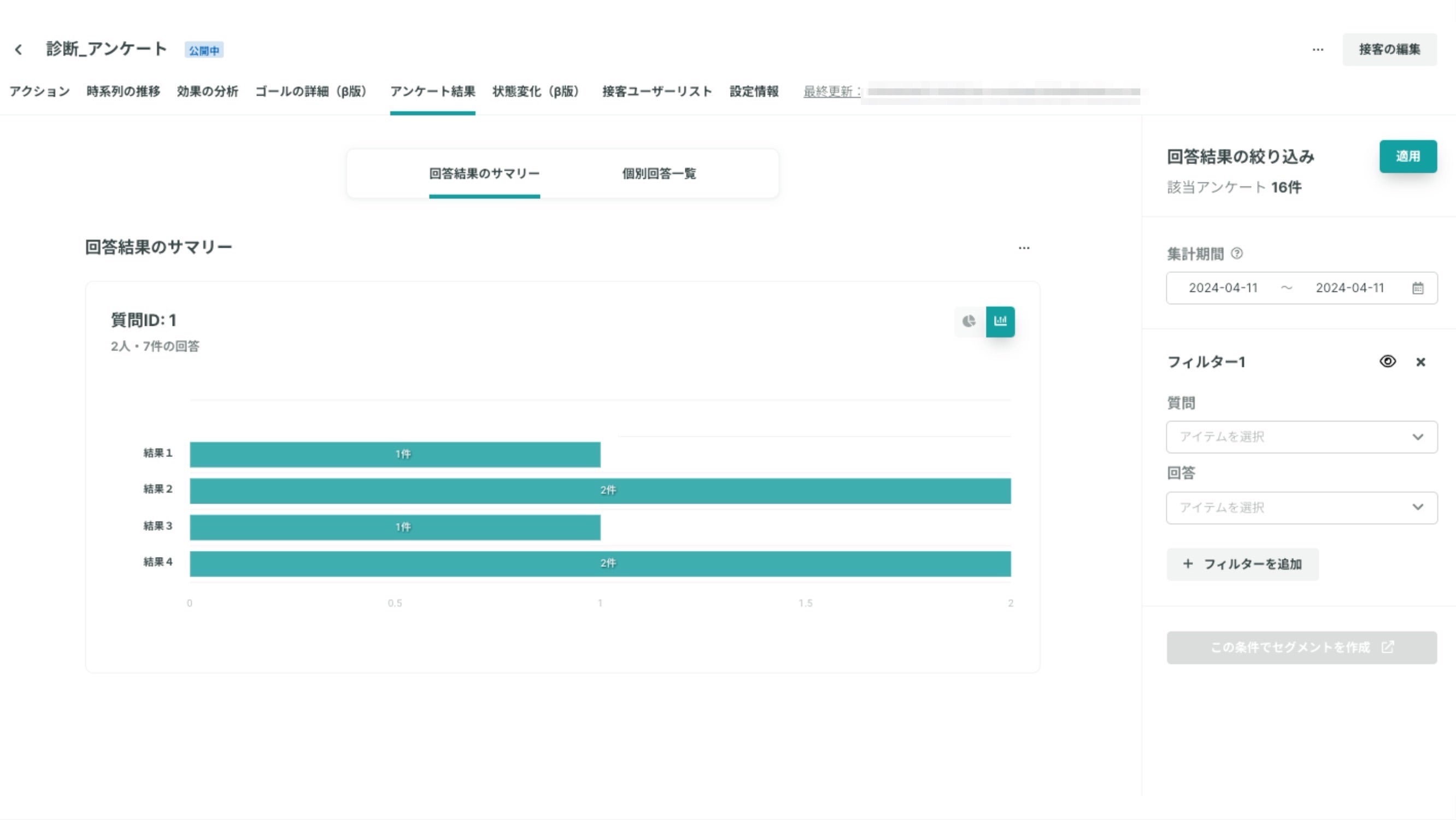
Task: Click the 結果 4 bar in the chart
Action: pos(600,564)
